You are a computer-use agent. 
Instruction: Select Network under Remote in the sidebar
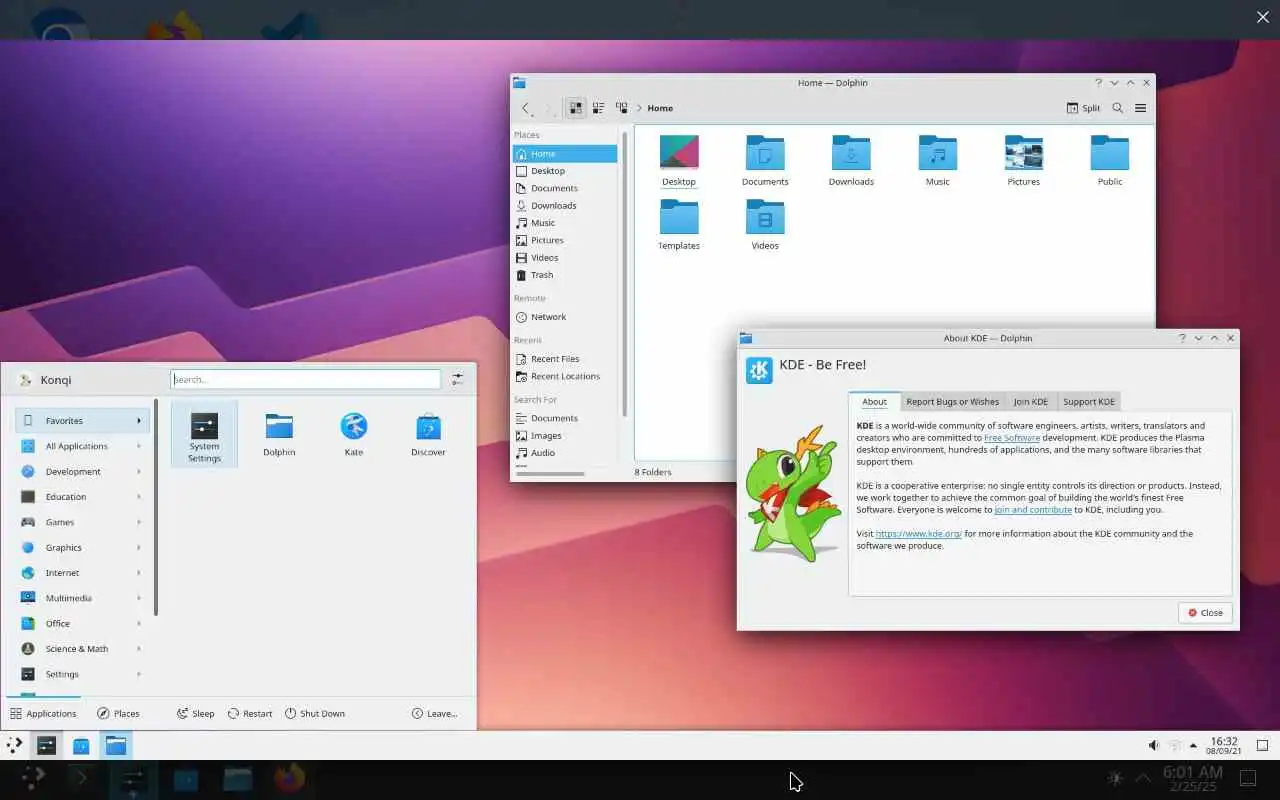(565, 317)
